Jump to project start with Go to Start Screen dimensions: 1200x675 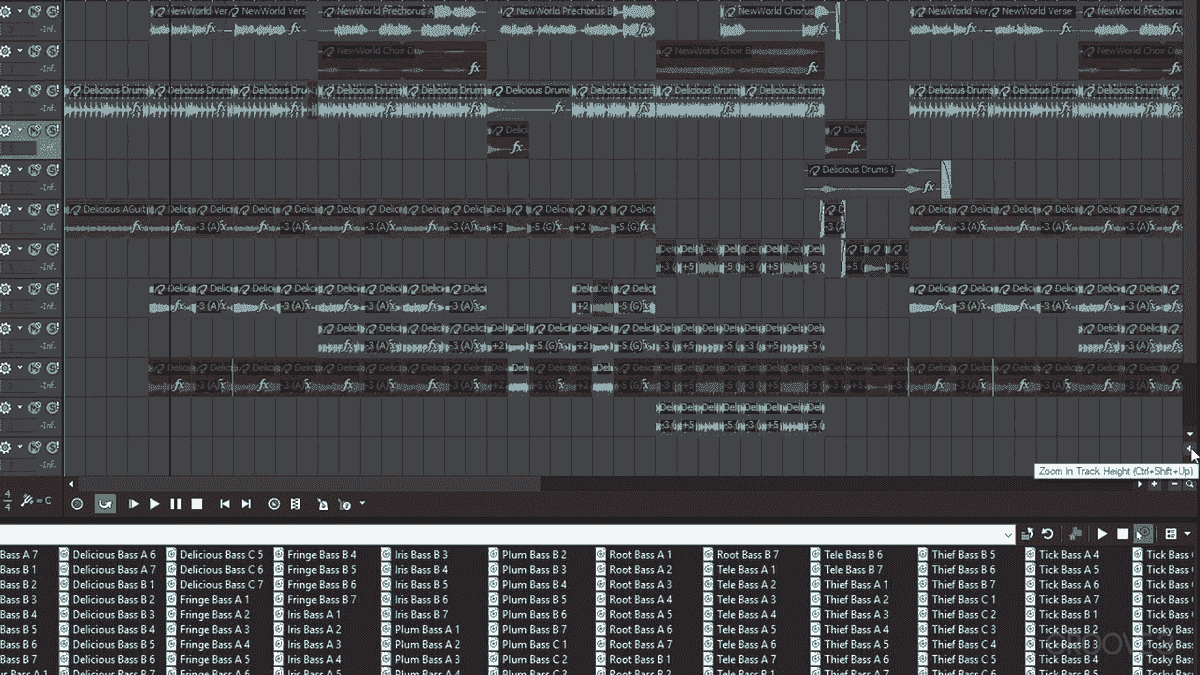coord(225,504)
